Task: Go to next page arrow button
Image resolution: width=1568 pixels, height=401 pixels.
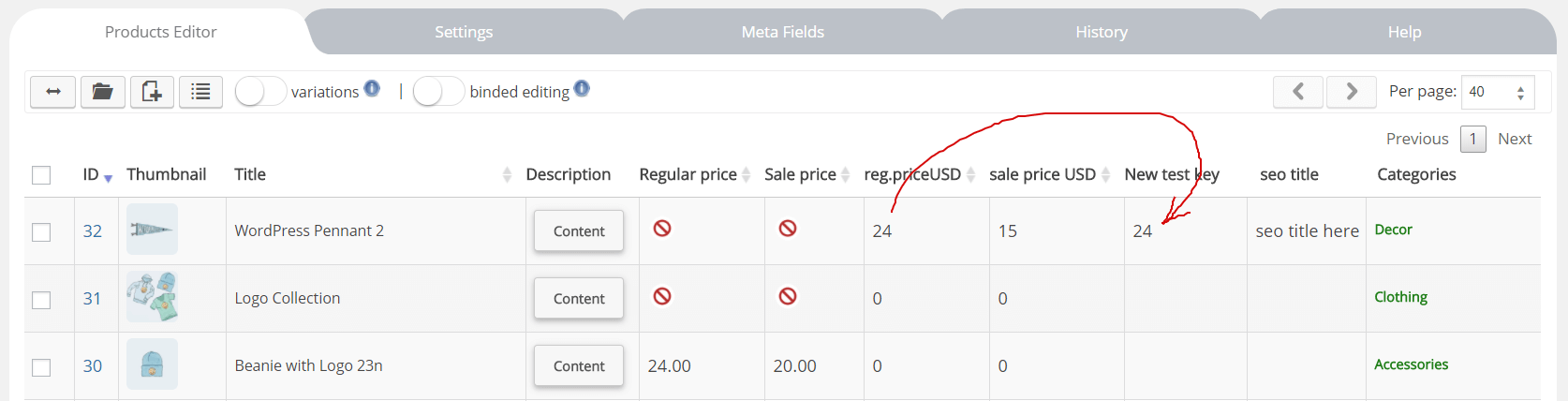Action: click(1352, 92)
